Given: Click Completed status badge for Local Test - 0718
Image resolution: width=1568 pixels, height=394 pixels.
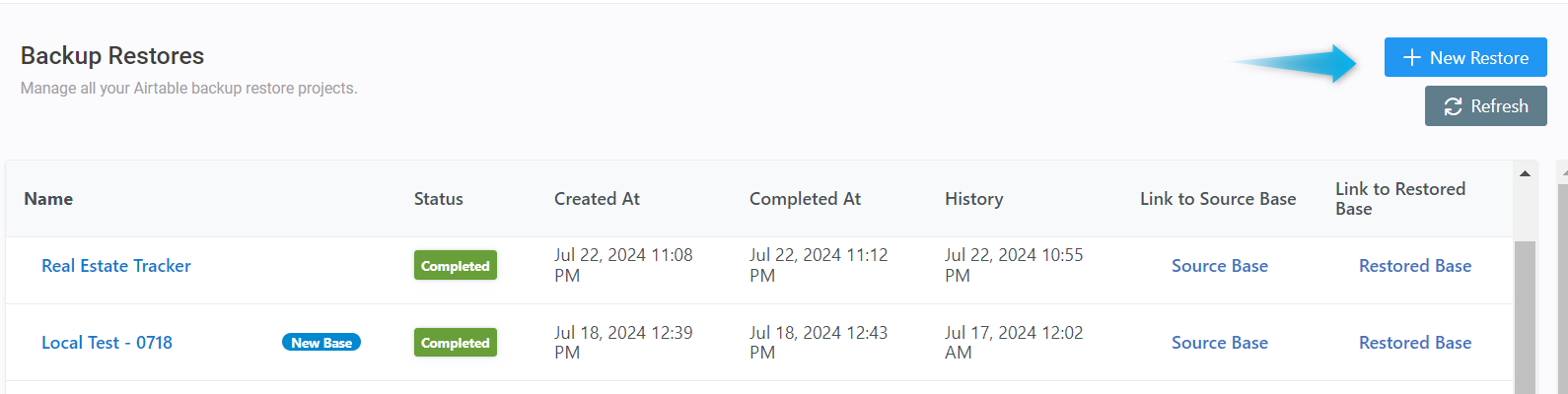Looking at the screenshot, I should click(455, 343).
